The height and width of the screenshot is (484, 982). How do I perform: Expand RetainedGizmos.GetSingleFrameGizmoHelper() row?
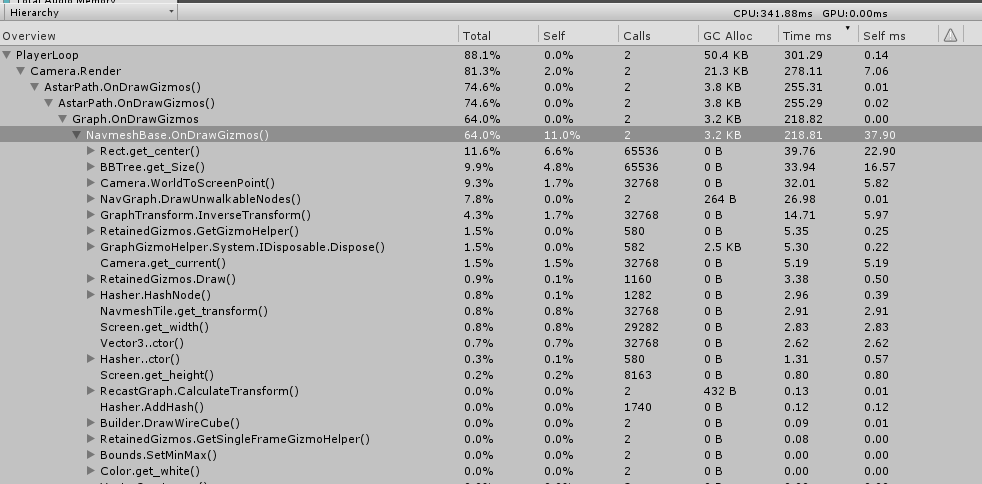pos(91,439)
